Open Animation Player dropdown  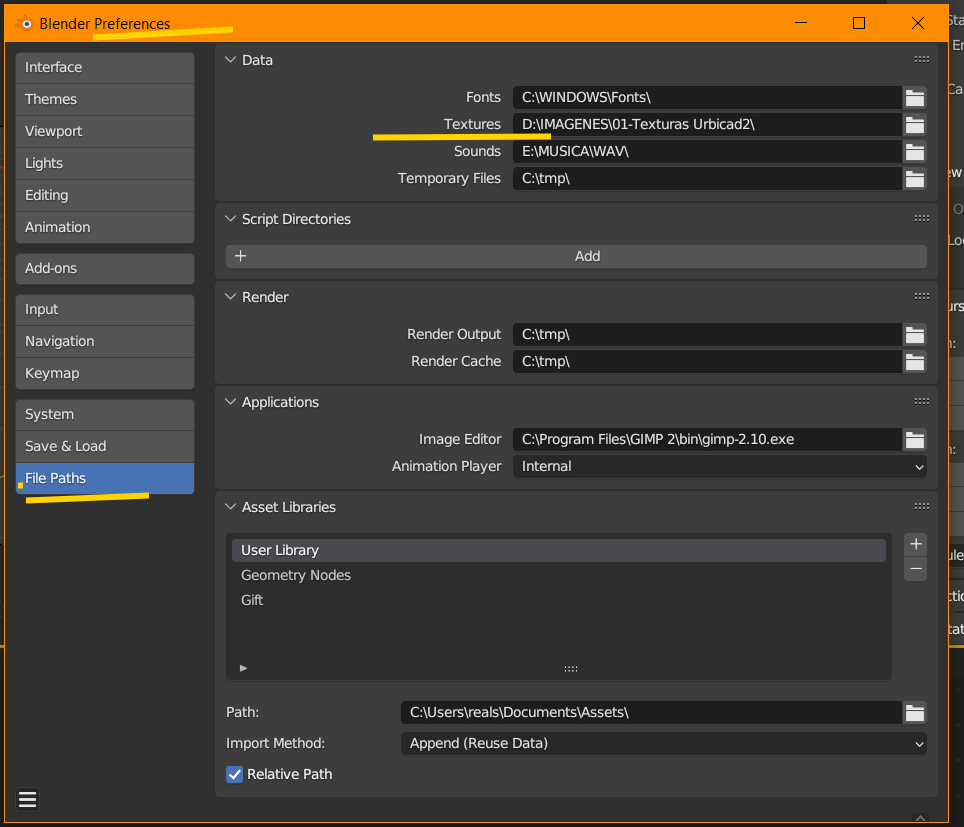719,466
